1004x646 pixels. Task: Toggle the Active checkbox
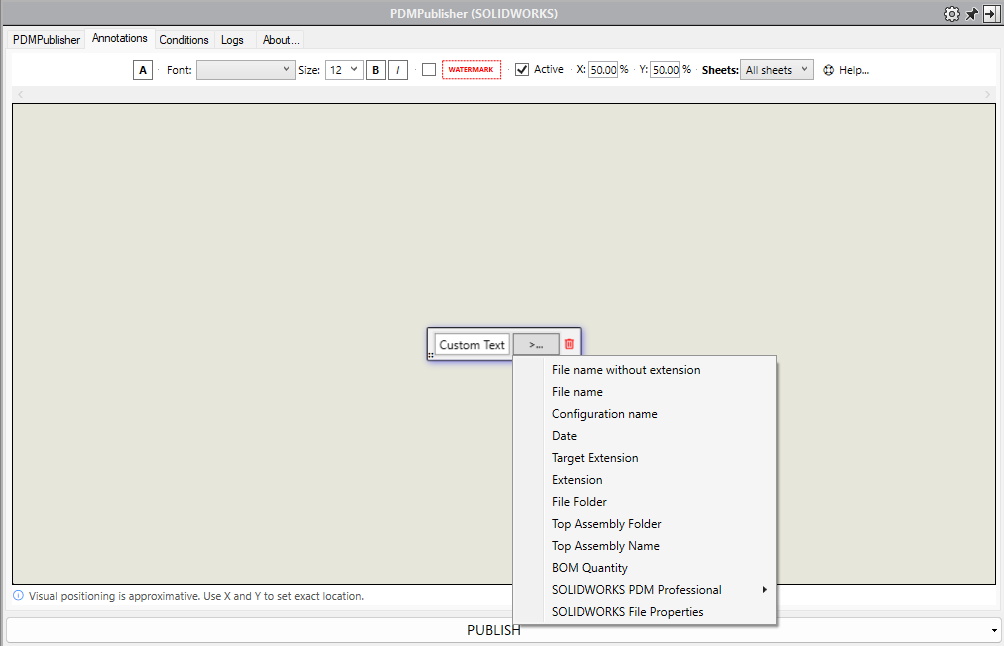[x=521, y=69]
